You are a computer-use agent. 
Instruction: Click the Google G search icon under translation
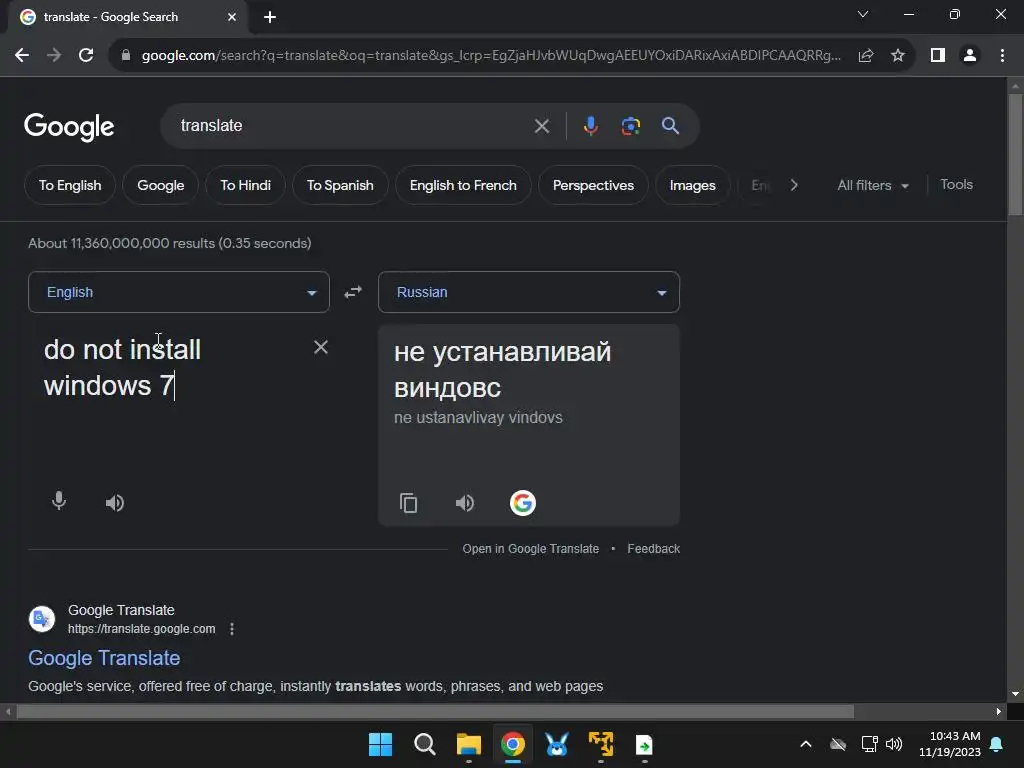coord(522,503)
